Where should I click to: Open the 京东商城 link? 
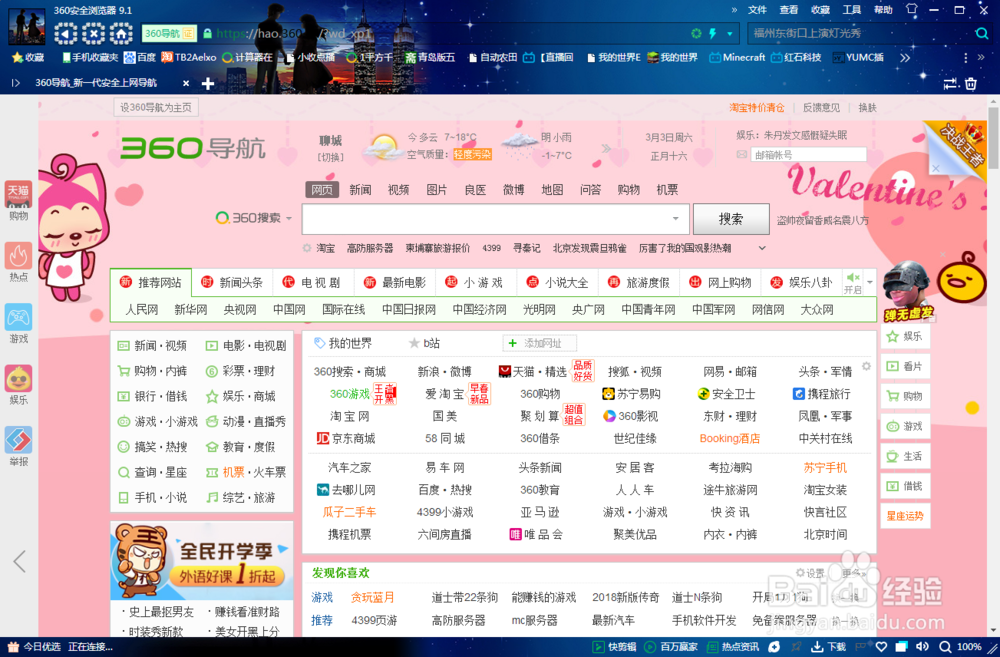[x=346, y=438]
